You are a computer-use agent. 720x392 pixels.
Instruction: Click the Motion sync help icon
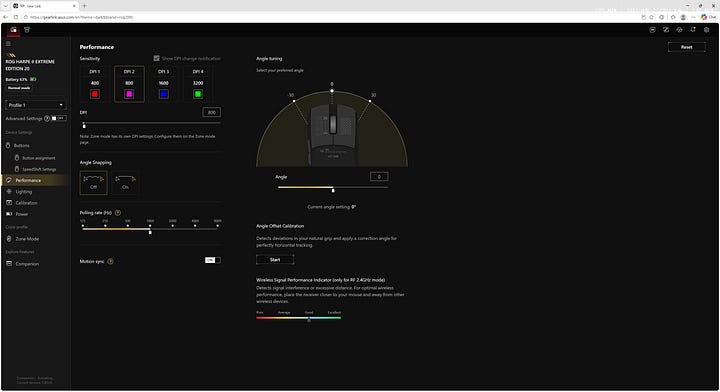[110, 262]
